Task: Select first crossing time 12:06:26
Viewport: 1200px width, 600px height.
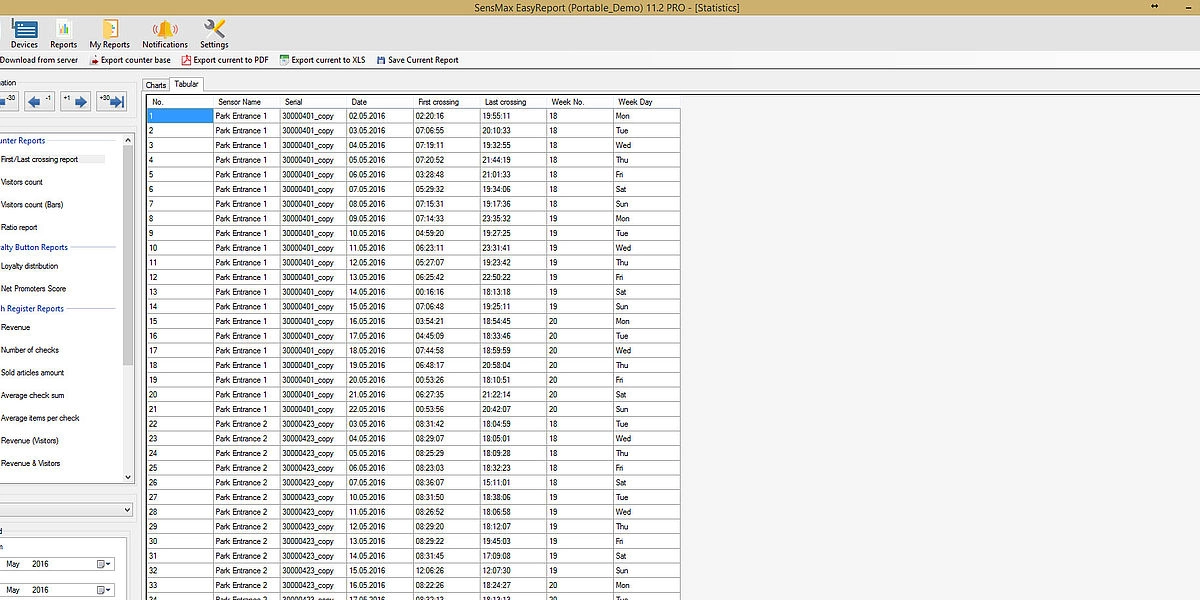Action: tap(447, 570)
